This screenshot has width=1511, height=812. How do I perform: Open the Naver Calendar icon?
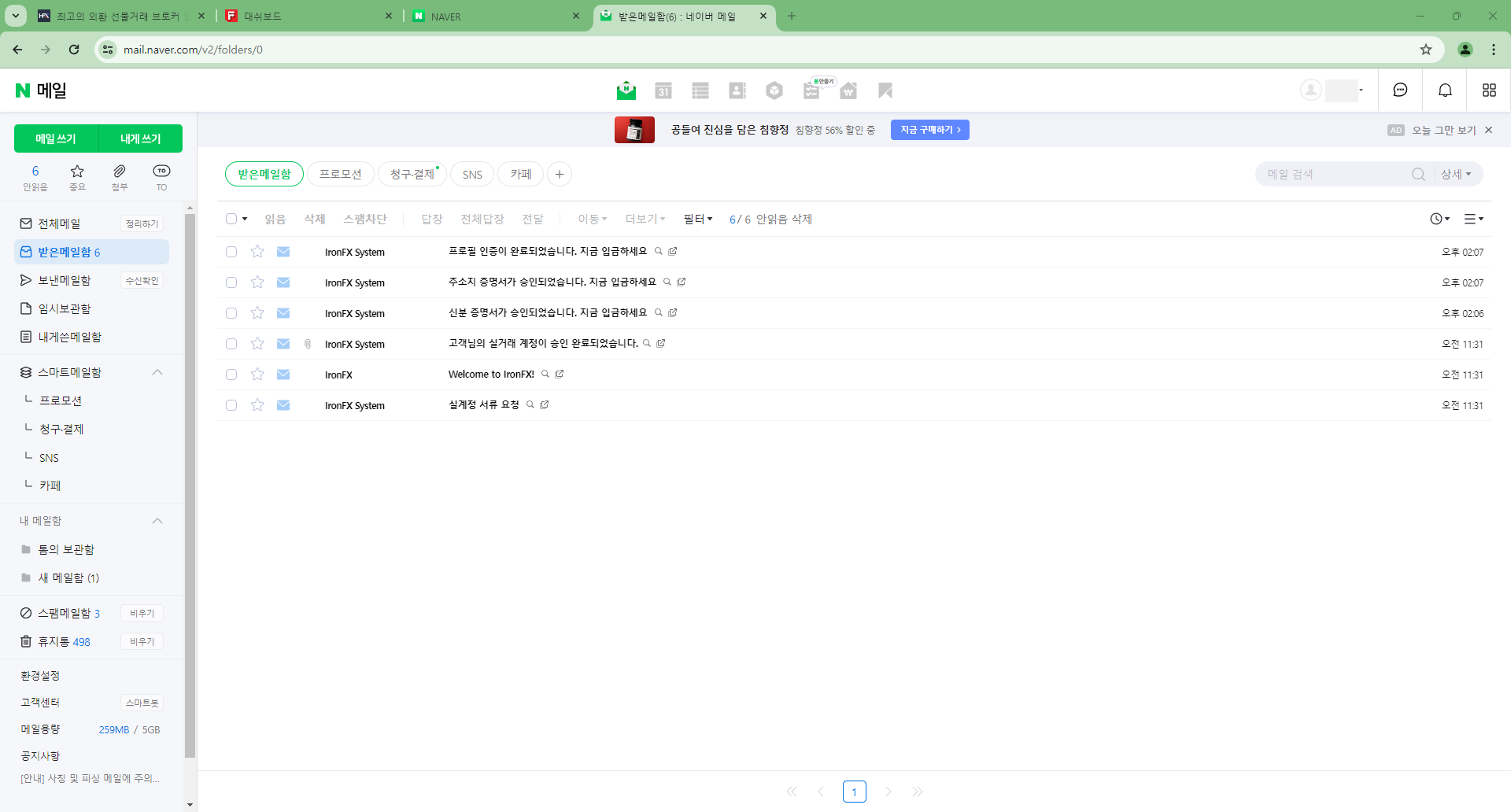[x=663, y=90]
